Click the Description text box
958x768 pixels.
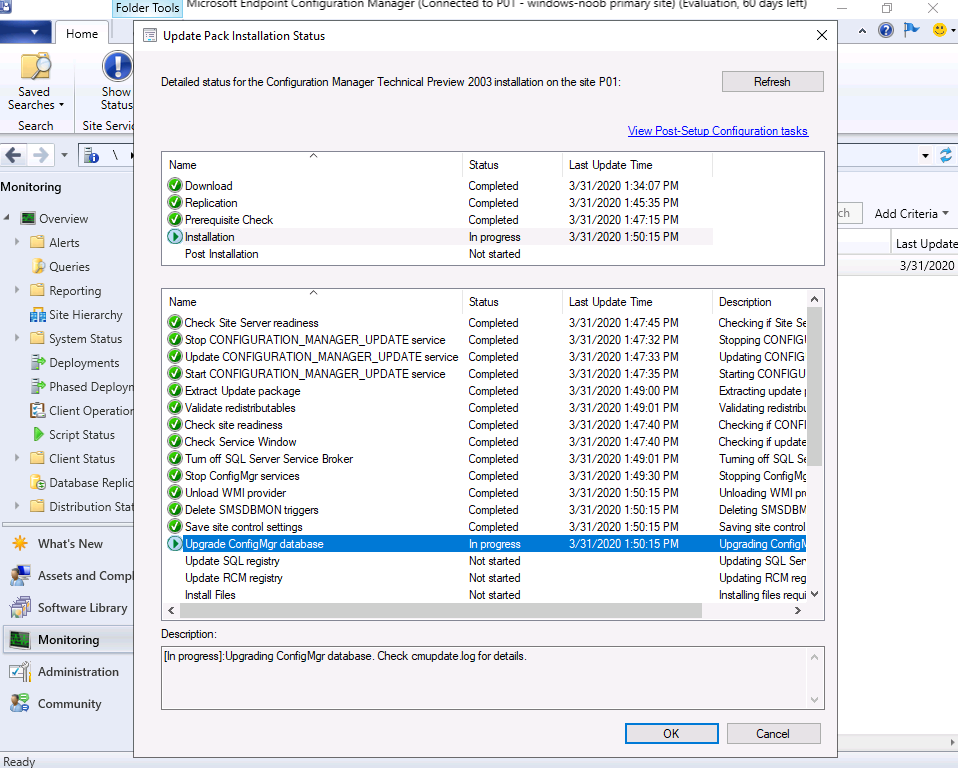(x=492, y=678)
